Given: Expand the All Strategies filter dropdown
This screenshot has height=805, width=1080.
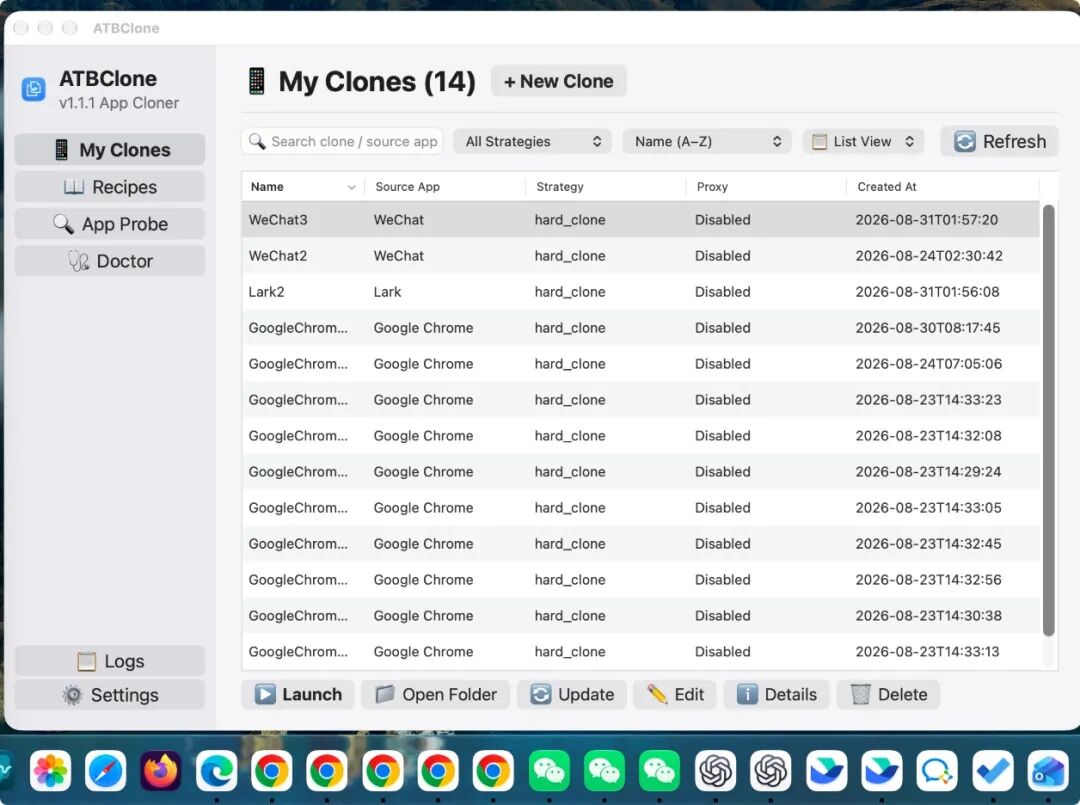Looking at the screenshot, I should pos(532,141).
